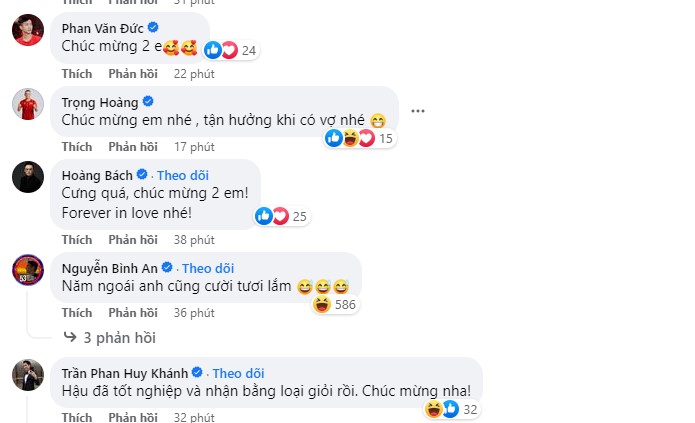Open the 25 reactions on Hoàng Bách's comment

(x=282, y=216)
